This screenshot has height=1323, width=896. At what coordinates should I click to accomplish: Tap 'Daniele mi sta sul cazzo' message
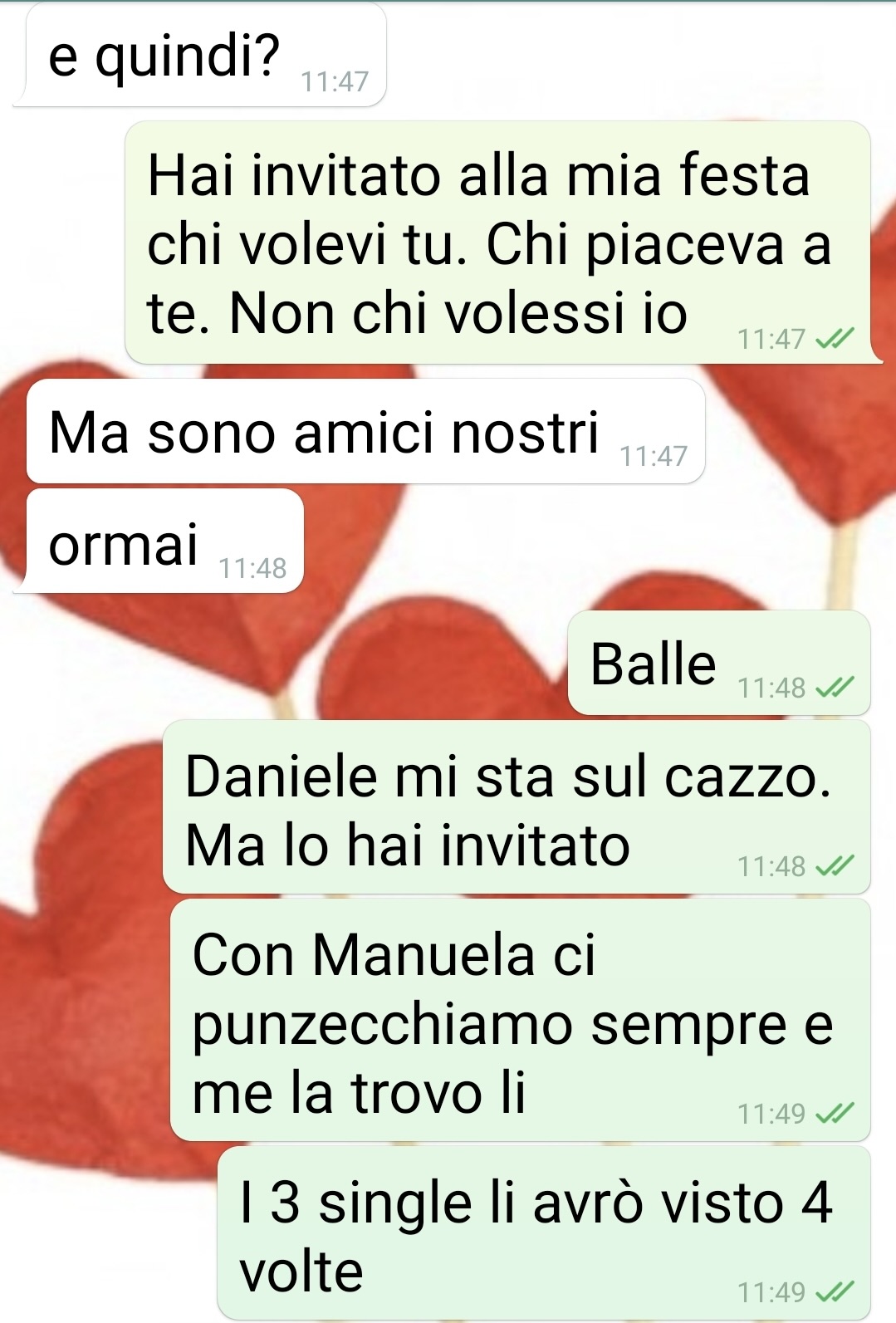coord(517,807)
